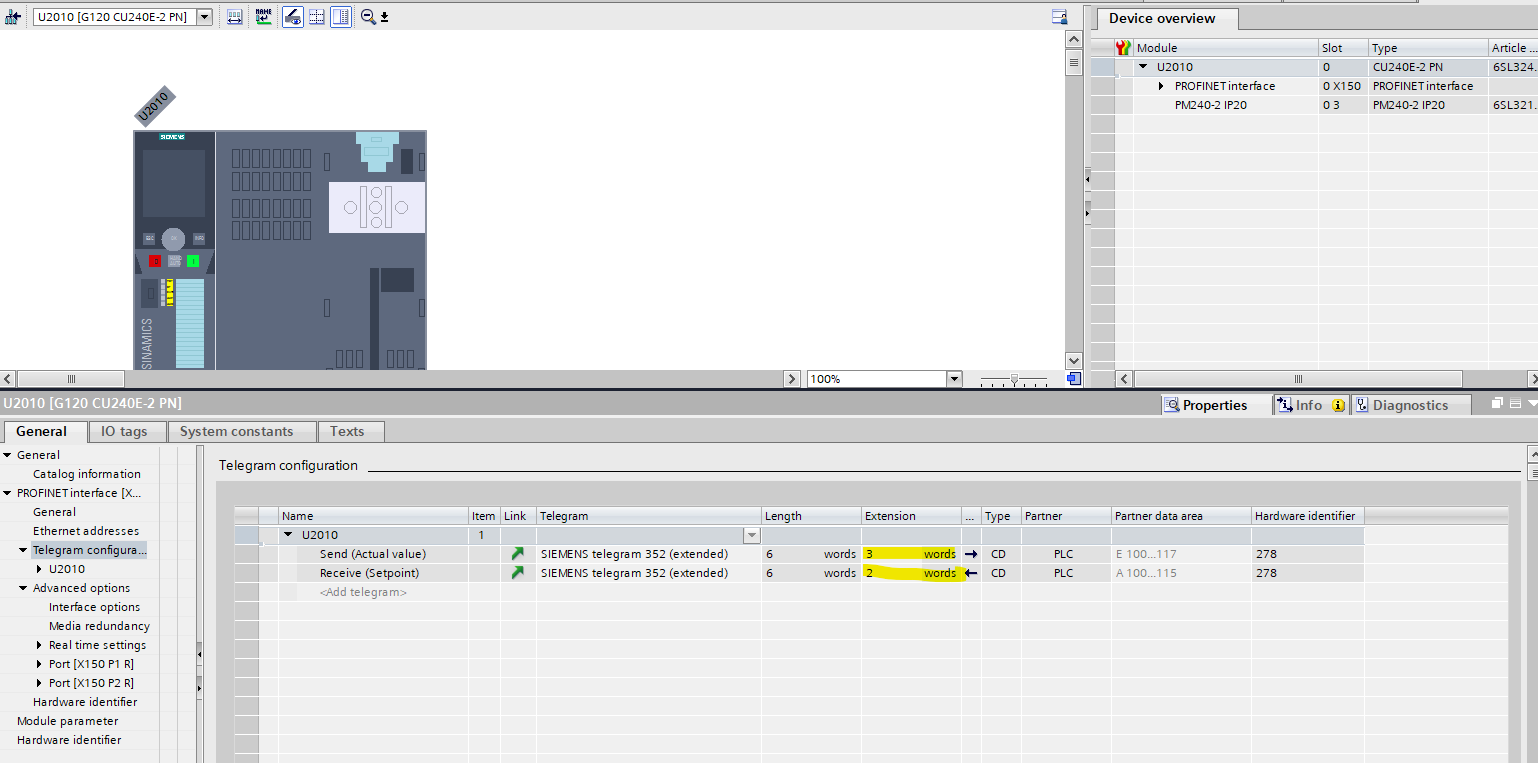Open the 100% zoom level dropdown
Viewport: 1538px width, 763px height.
coord(953,379)
